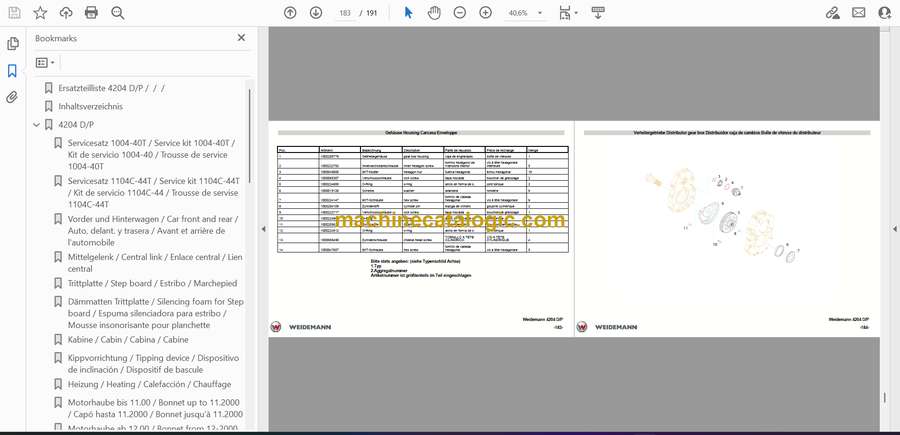The image size is (900, 435).
Task: Open the find text magnifier
Action: point(118,13)
